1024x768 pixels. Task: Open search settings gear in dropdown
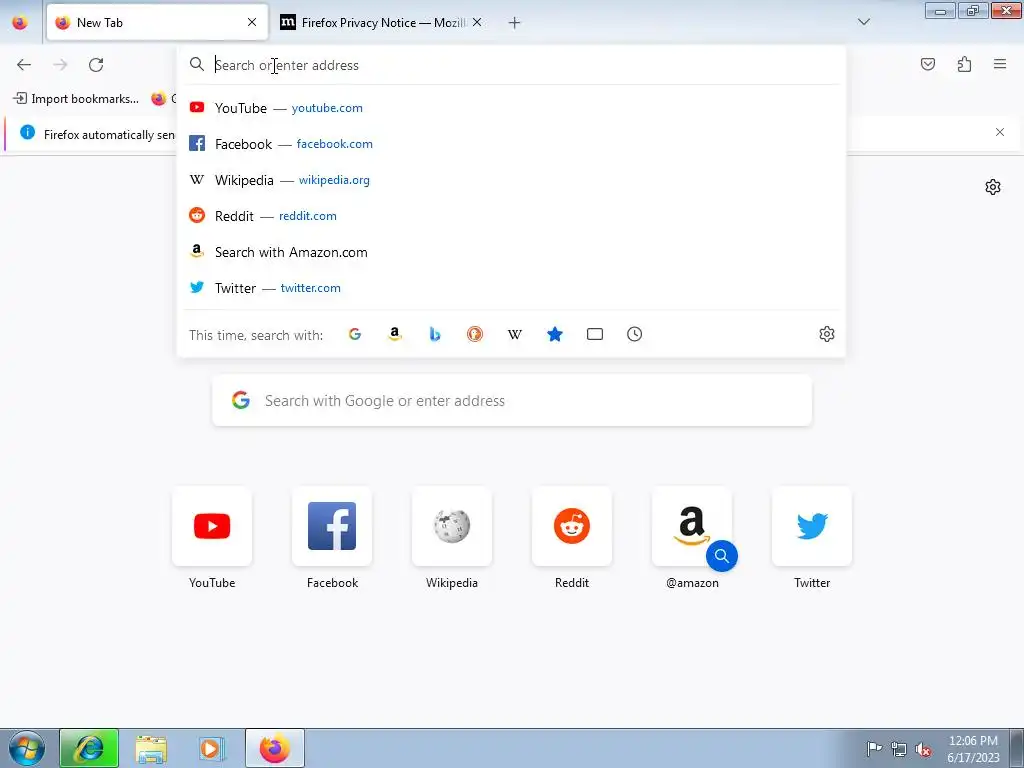pyautogui.click(x=827, y=334)
